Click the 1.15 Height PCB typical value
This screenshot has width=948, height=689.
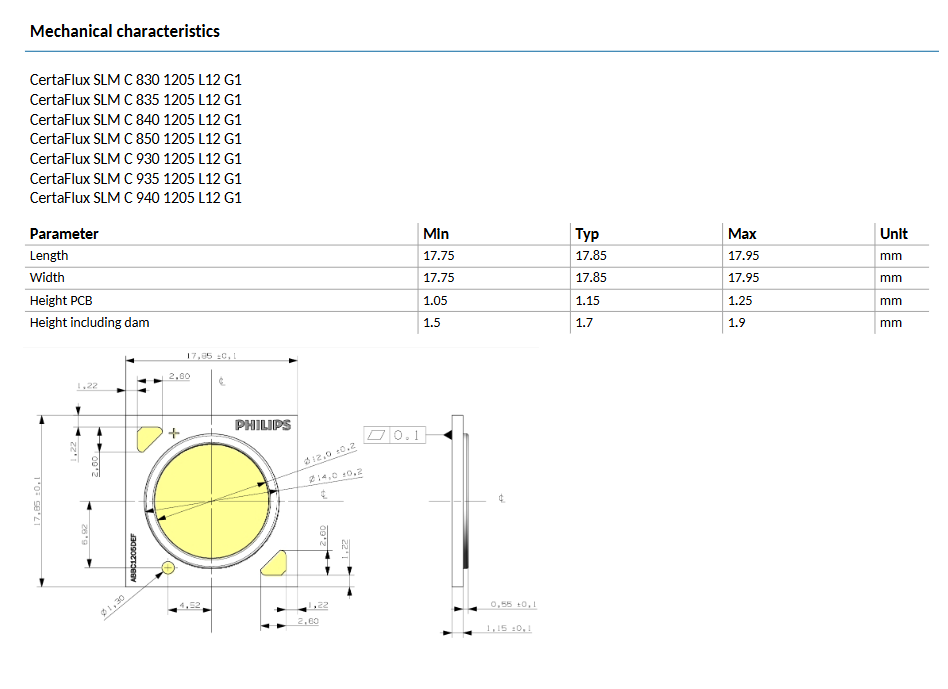point(588,300)
